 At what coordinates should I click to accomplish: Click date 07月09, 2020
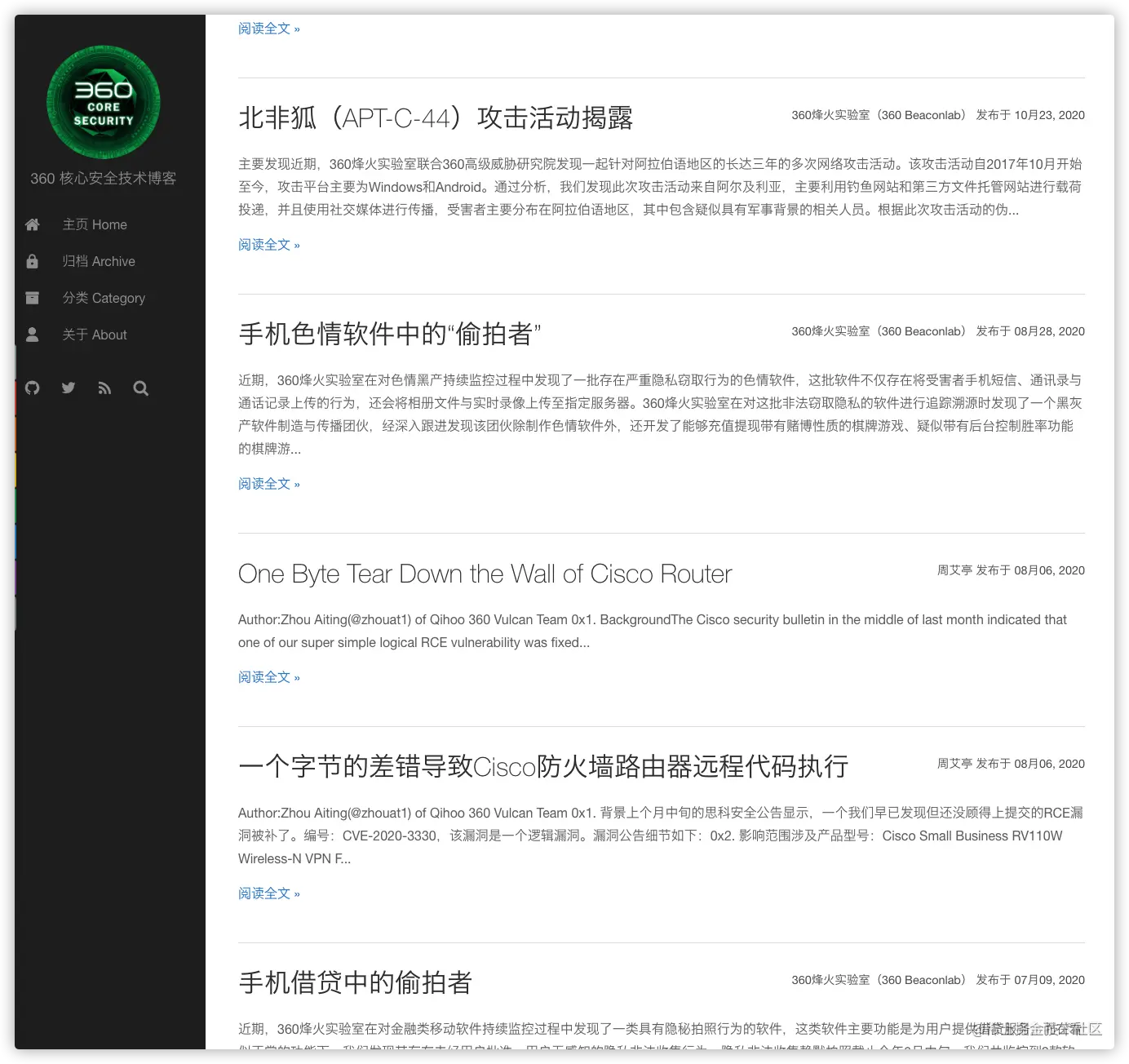pyautogui.click(x=1049, y=980)
